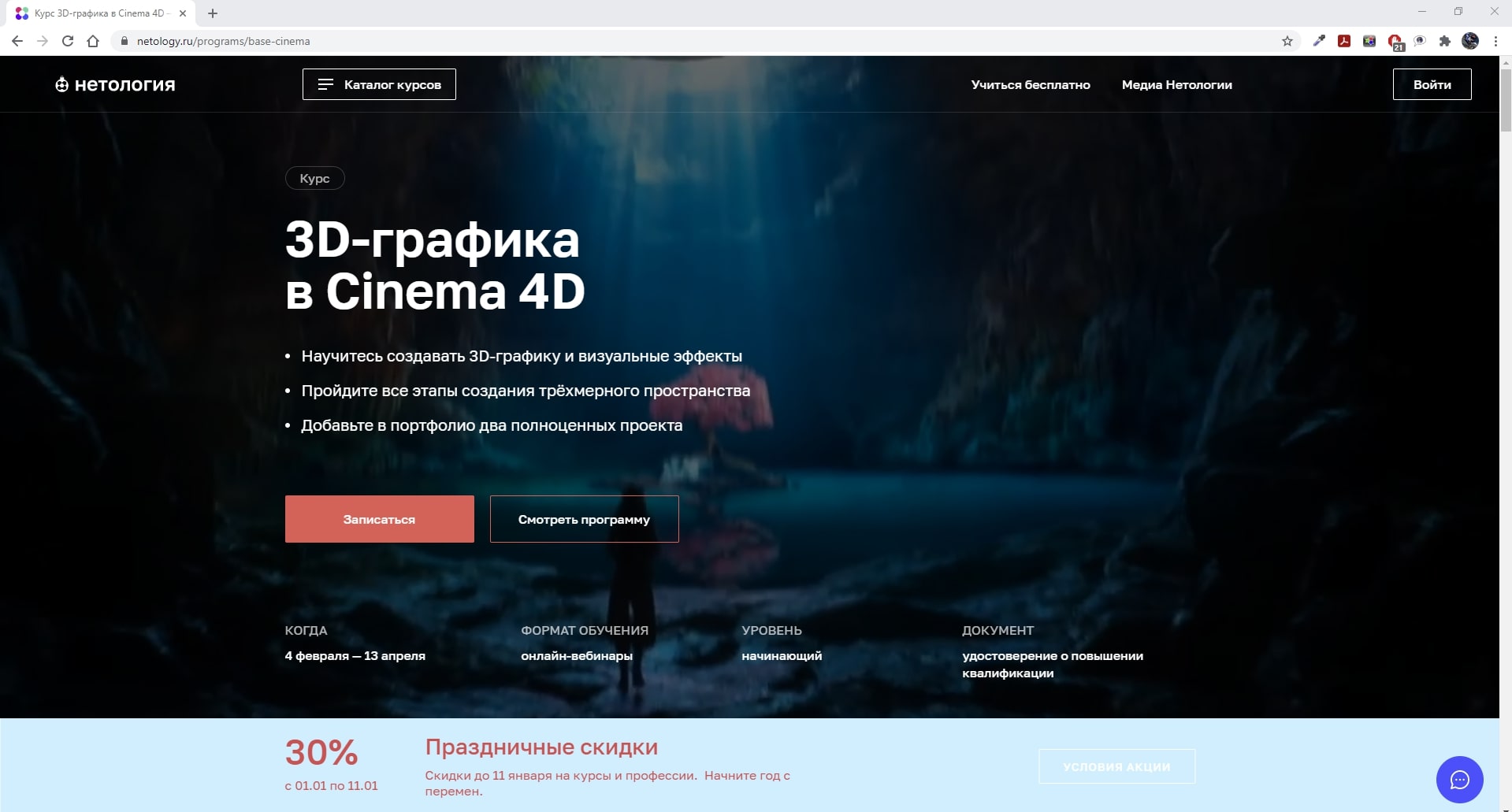Click the 'с 01.01 по 11.01' text
Screen dimensions: 1512x812
tap(331, 785)
